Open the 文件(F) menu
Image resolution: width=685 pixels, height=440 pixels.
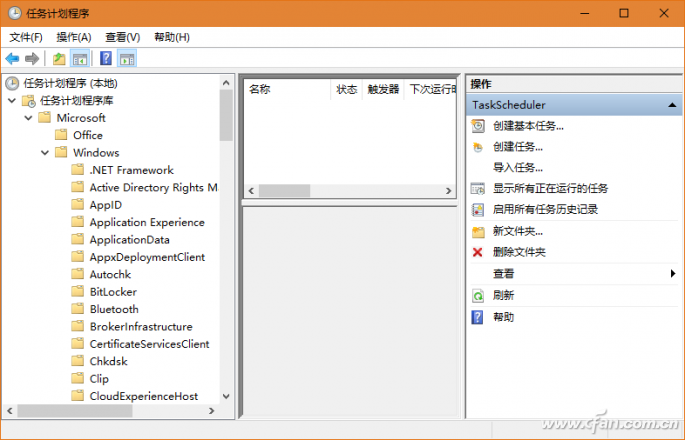pyautogui.click(x=26, y=38)
